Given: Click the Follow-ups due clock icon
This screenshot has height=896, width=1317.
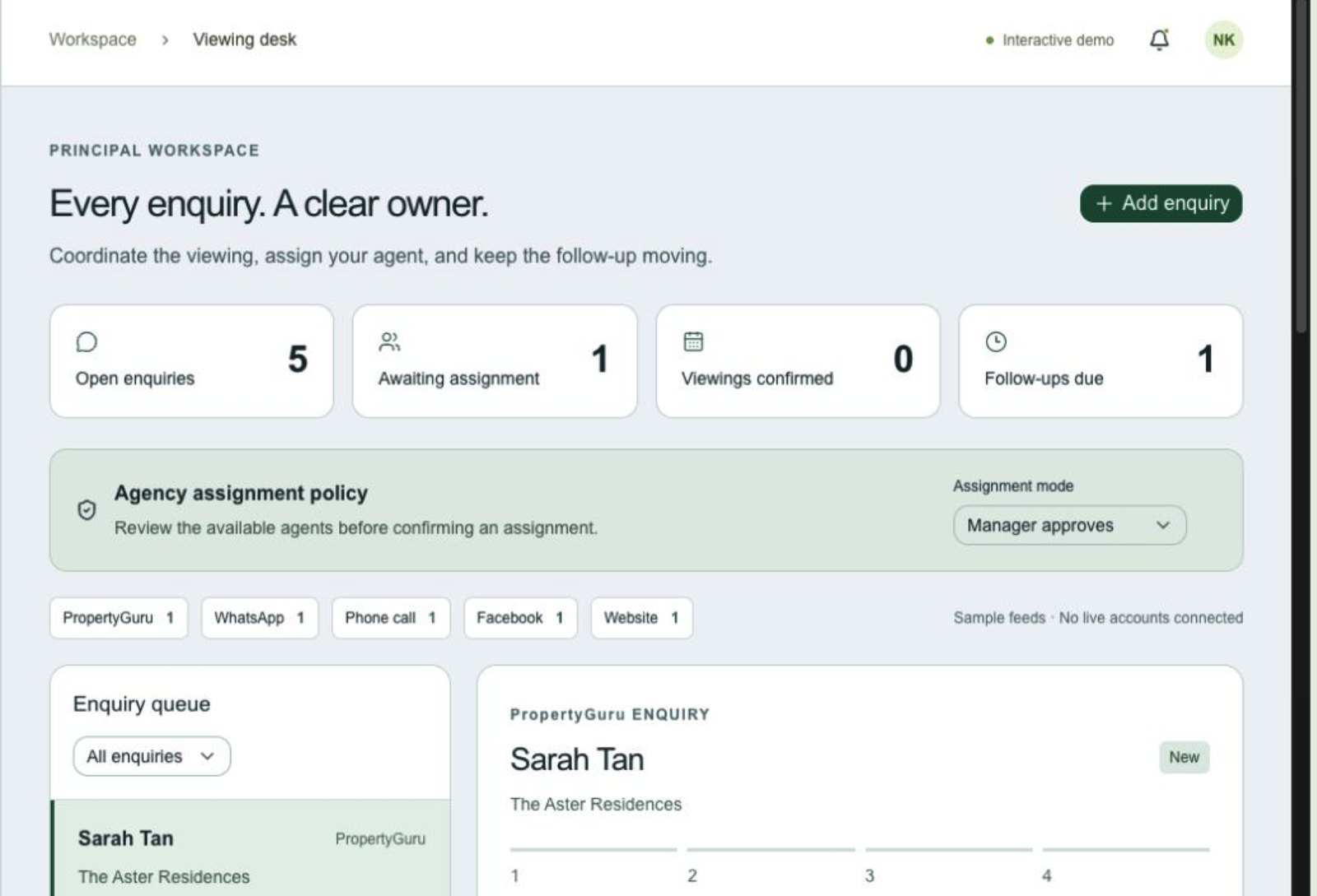Looking at the screenshot, I should [996, 341].
